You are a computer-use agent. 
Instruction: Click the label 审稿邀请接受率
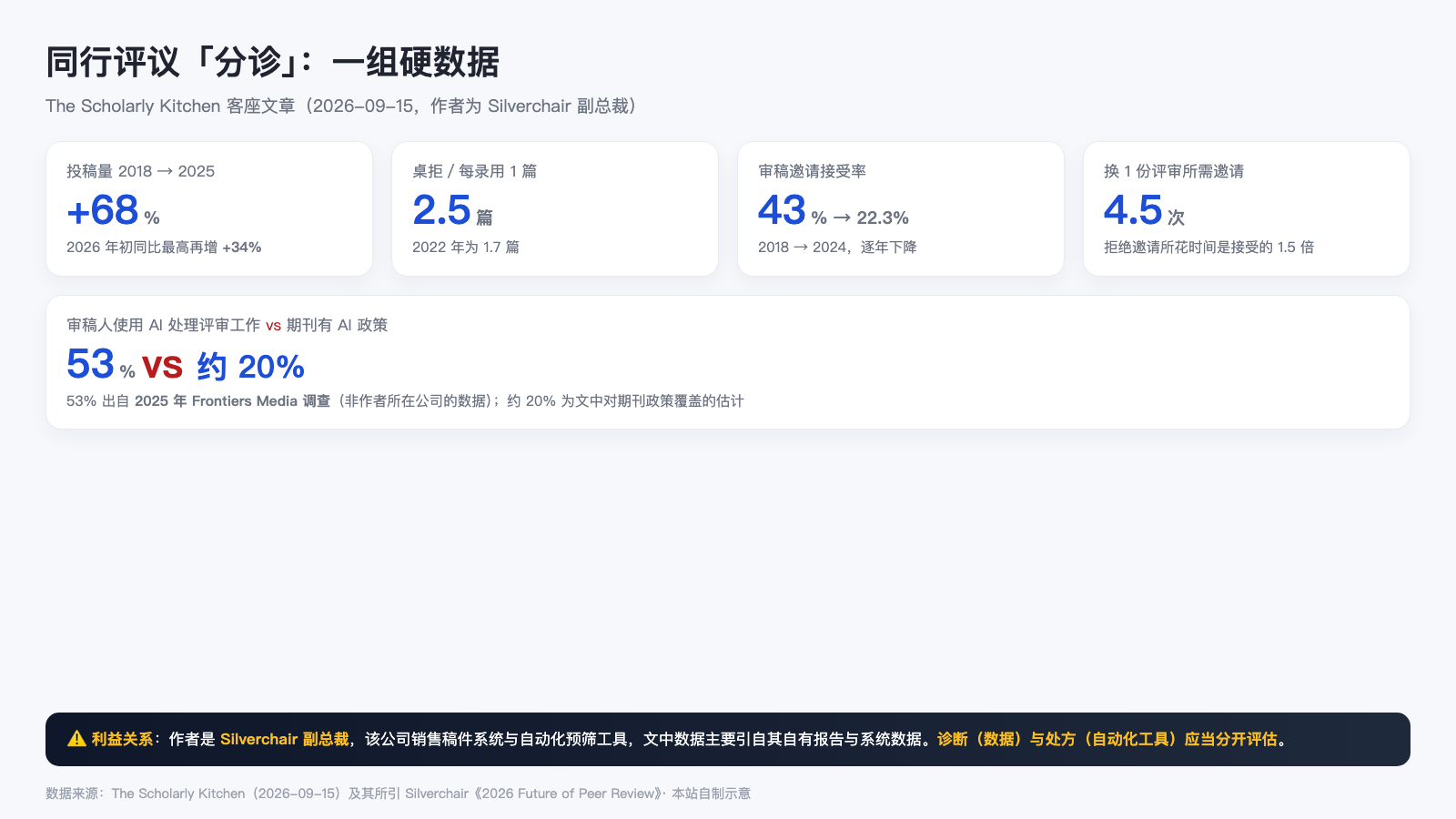click(812, 171)
